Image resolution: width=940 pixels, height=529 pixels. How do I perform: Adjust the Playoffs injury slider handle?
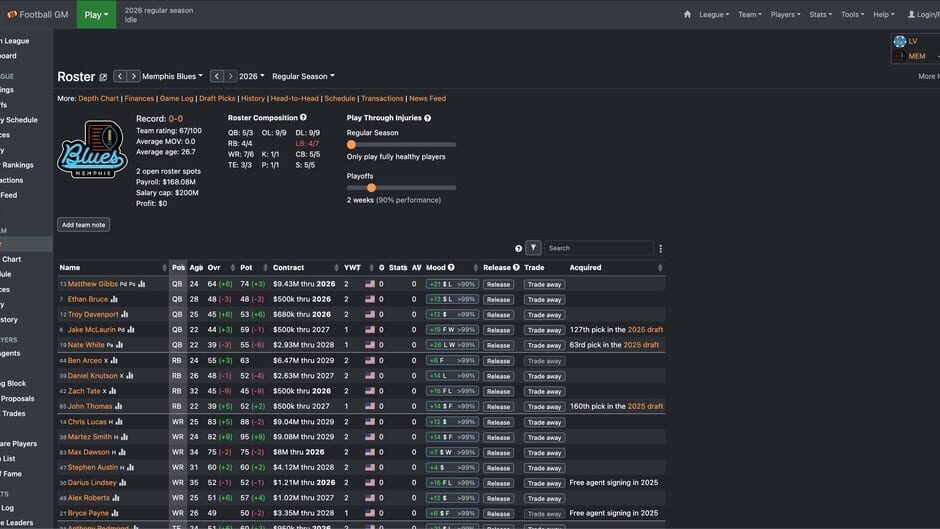pos(371,187)
